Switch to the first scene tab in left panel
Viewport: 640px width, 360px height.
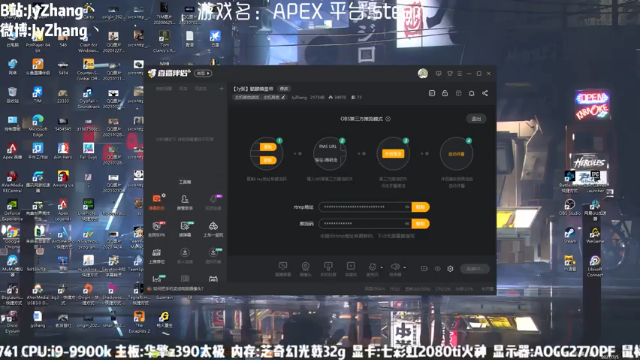coord(164,89)
